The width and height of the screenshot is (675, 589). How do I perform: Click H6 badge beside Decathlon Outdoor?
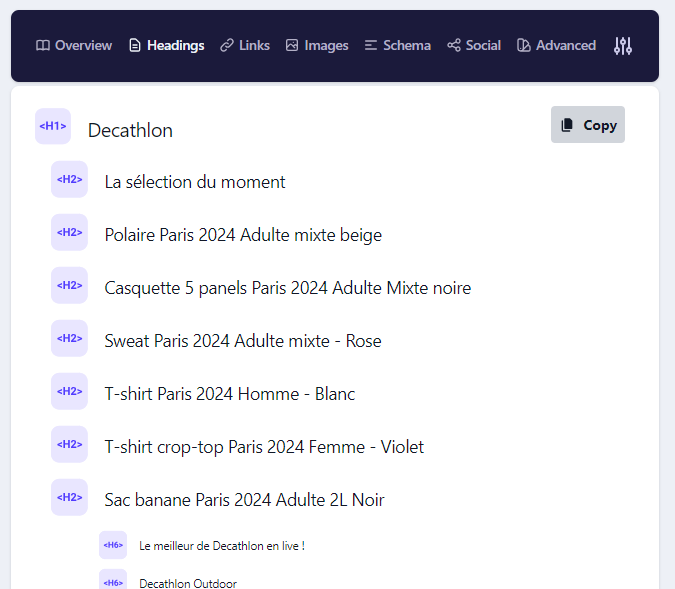coord(113,580)
